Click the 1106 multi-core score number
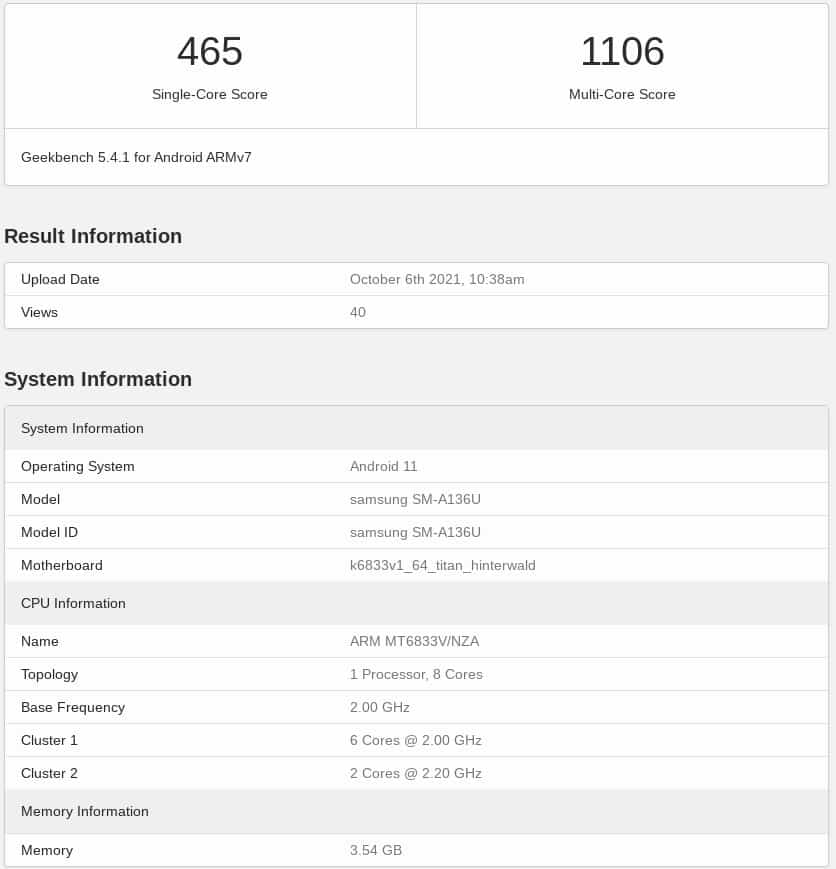This screenshot has height=869, width=836. tap(622, 52)
